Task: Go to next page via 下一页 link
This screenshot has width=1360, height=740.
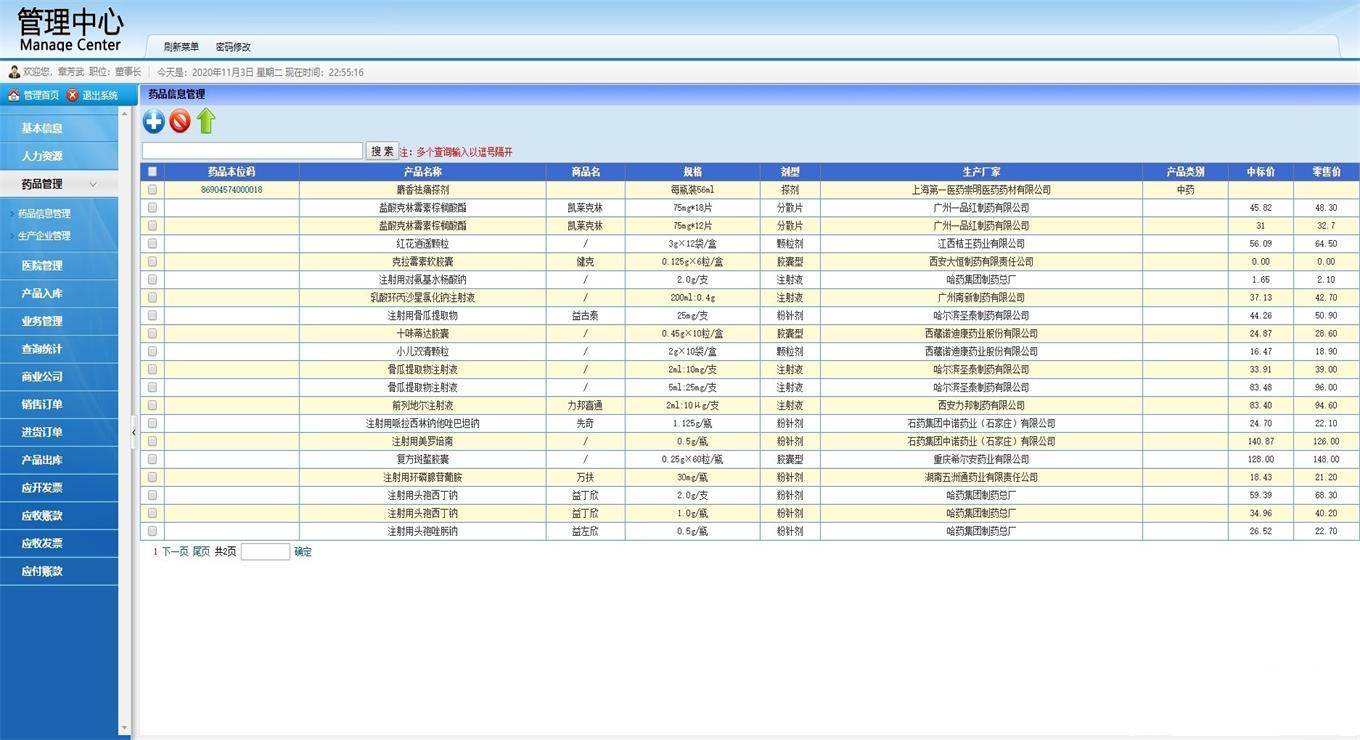Action: click(175, 552)
